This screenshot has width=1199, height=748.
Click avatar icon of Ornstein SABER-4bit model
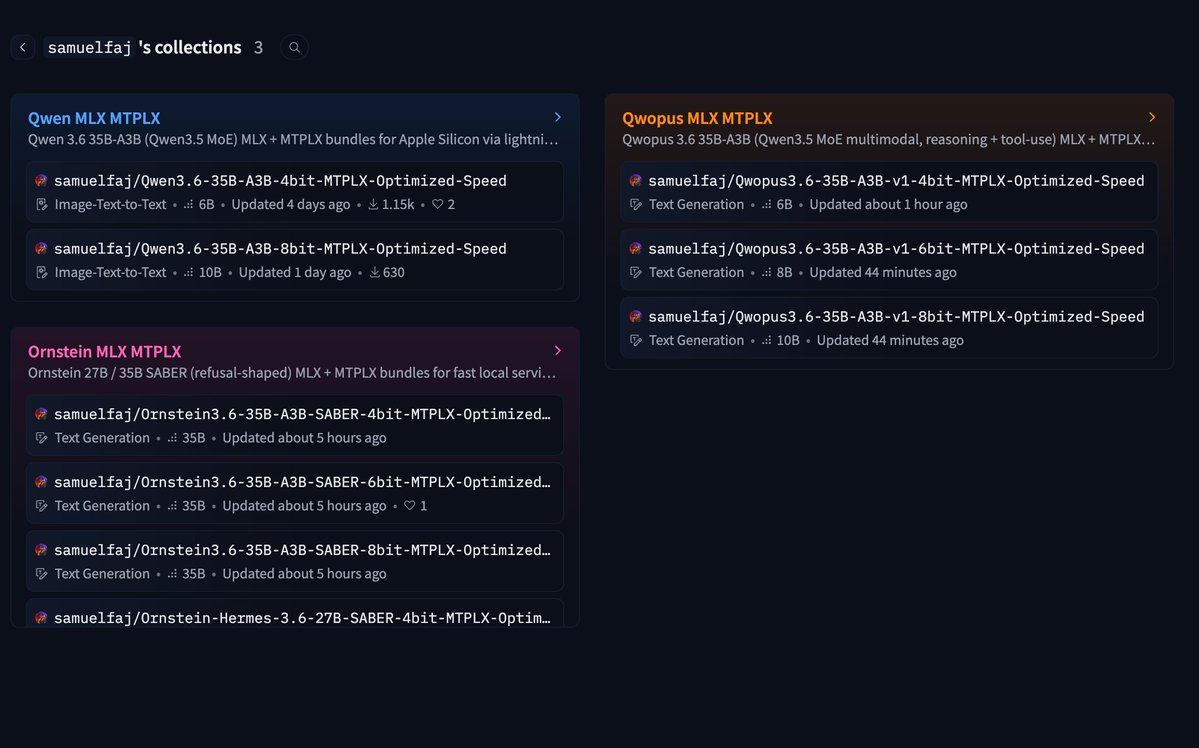(41, 414)
